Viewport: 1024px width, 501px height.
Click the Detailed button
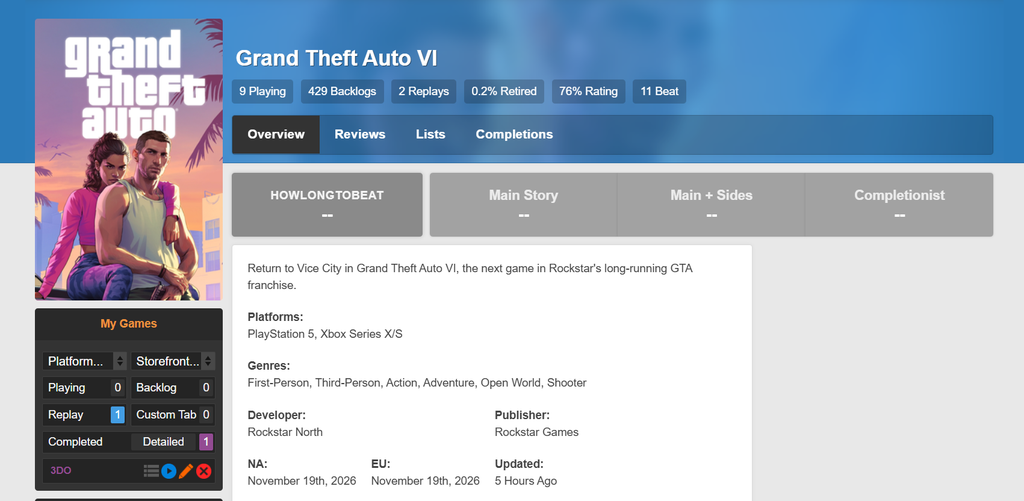coord(172,441)
